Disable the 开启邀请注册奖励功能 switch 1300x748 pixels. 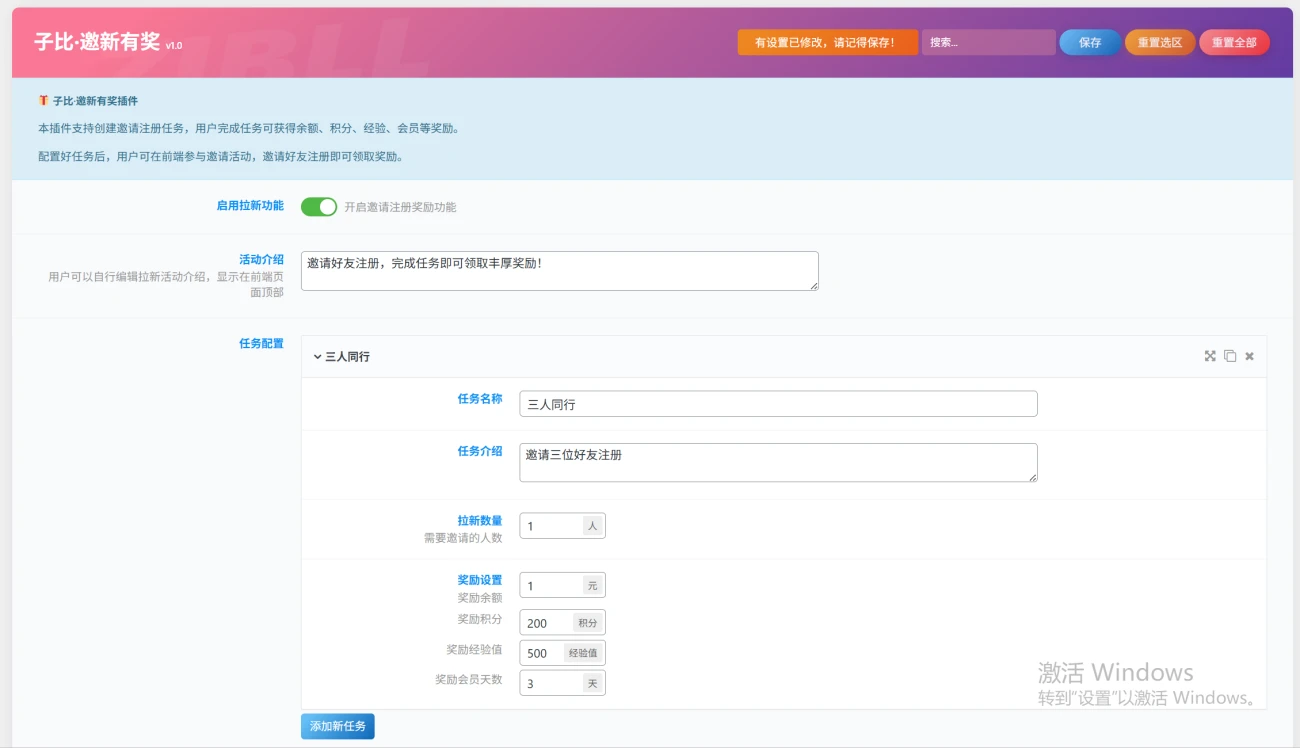pos(318,206)
